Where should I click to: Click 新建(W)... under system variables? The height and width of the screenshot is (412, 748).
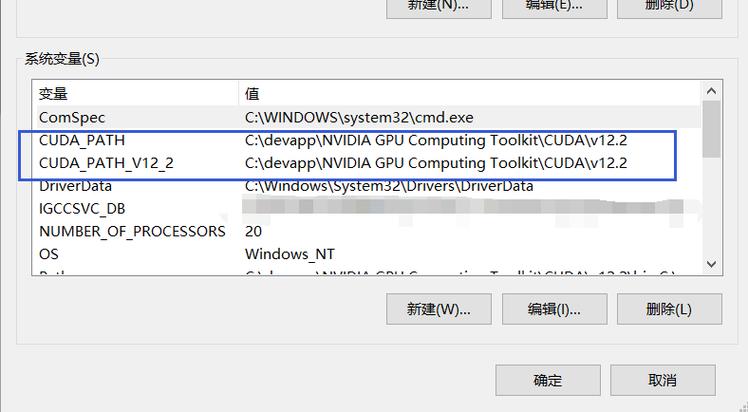[x=439, y=309]
